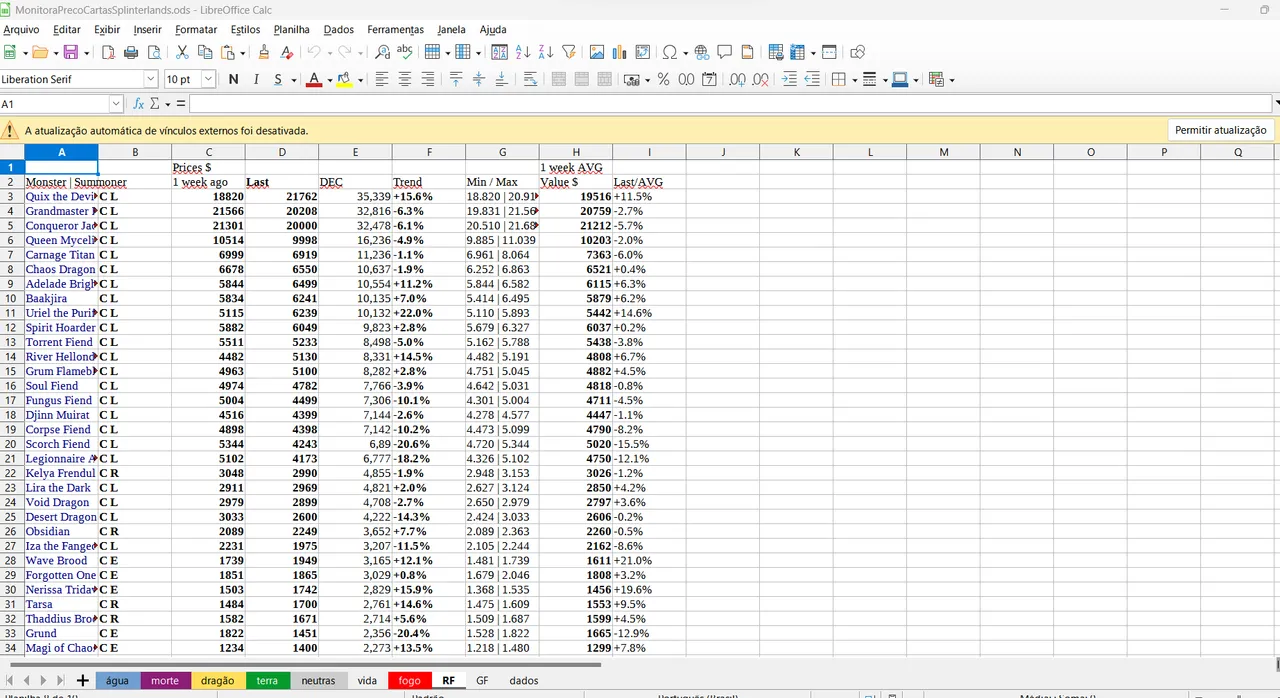Screen dimensions: 1280x698
Task: Center text horizontally
Action: 405,79
